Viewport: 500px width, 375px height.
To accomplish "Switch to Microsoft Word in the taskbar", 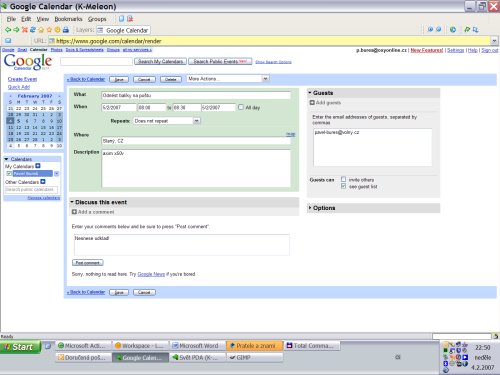I will pos(198,346).
